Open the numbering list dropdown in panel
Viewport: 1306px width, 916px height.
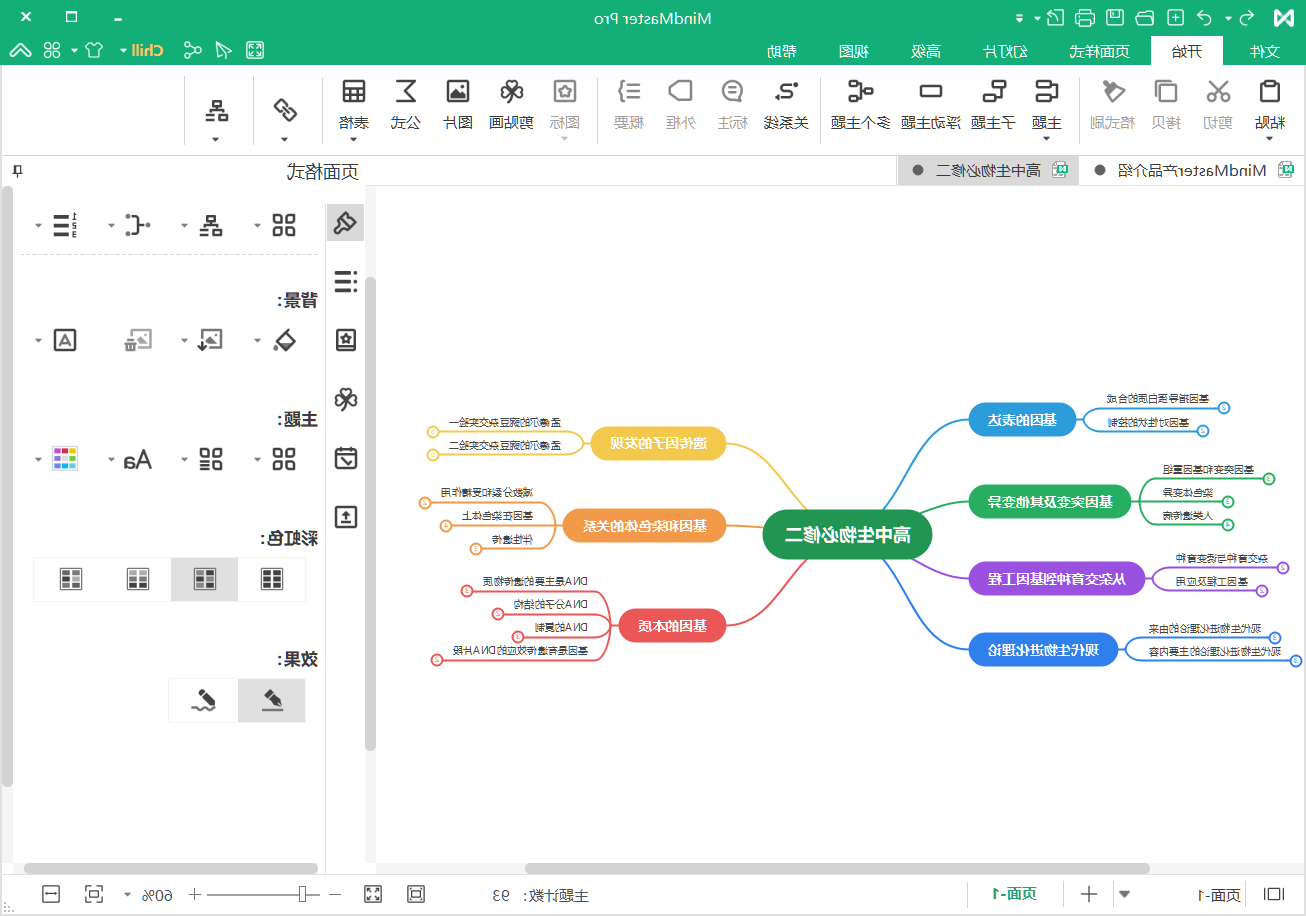tap(39, 225)
